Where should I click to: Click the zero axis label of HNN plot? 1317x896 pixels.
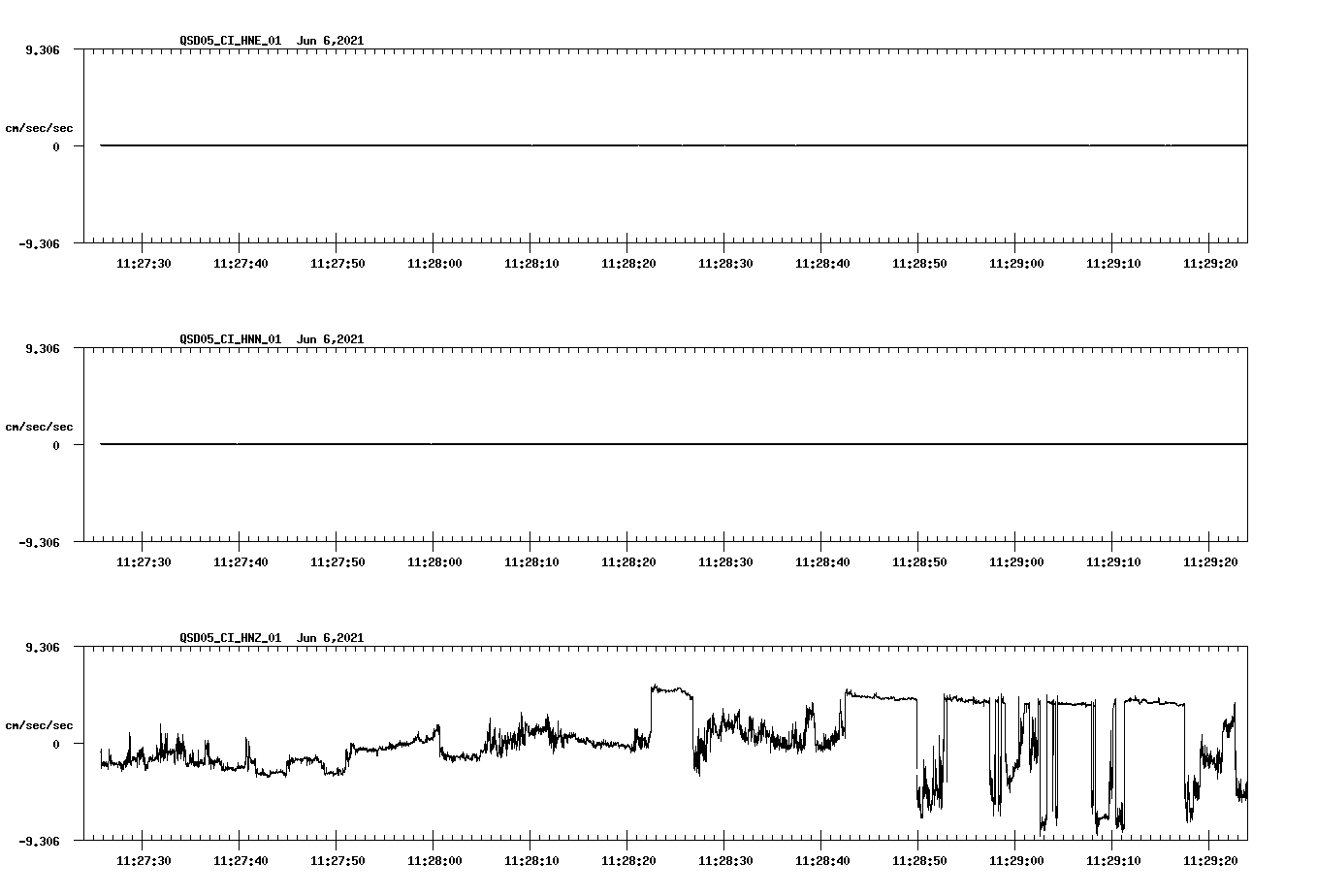point(56,445)
